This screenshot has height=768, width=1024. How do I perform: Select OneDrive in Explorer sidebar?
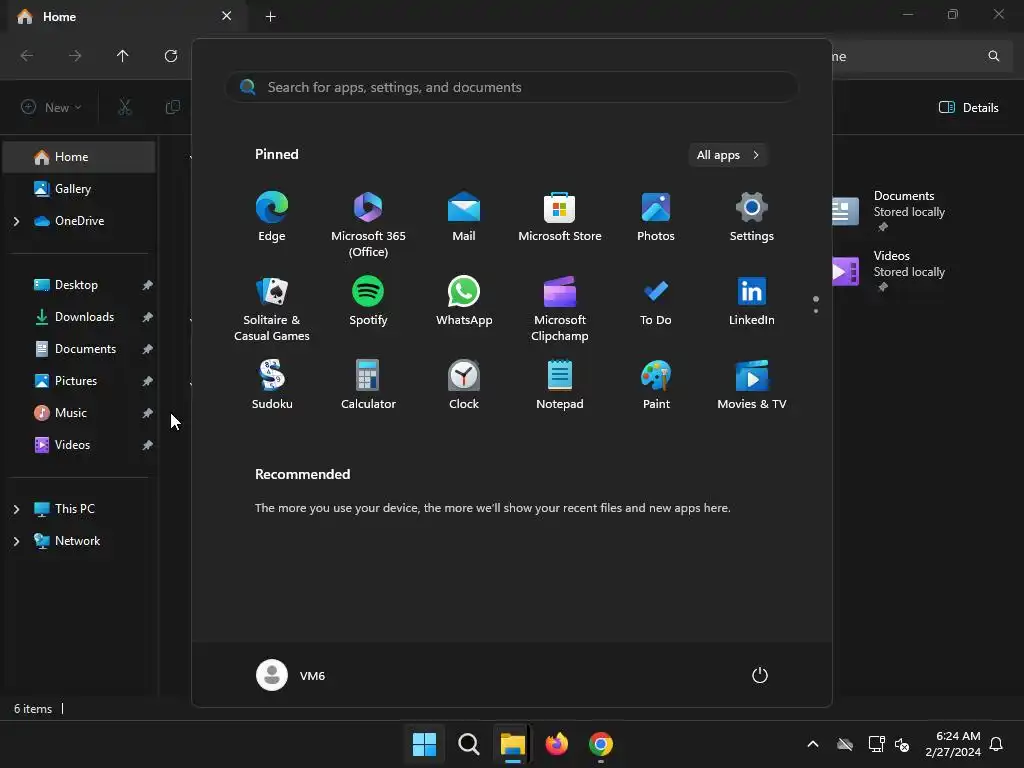79,221
